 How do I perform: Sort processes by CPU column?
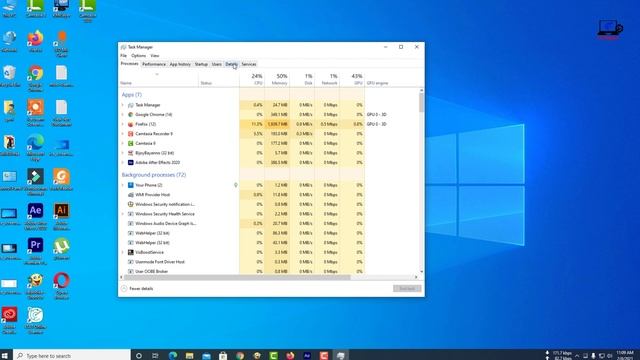pyautogui.click(x=251, y=79)
